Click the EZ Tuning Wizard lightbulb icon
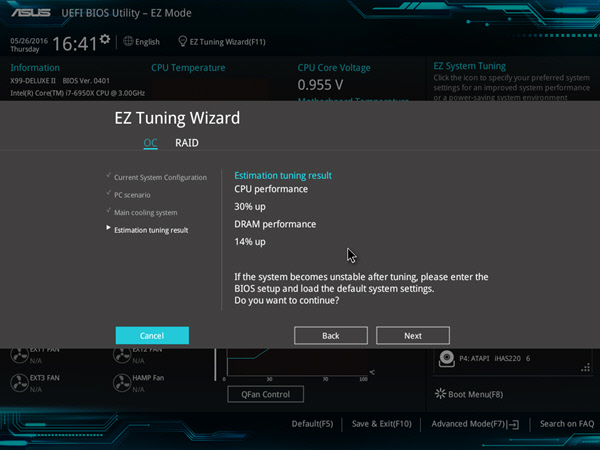Viewport: 600px width, 450px height. pos(183,41)
